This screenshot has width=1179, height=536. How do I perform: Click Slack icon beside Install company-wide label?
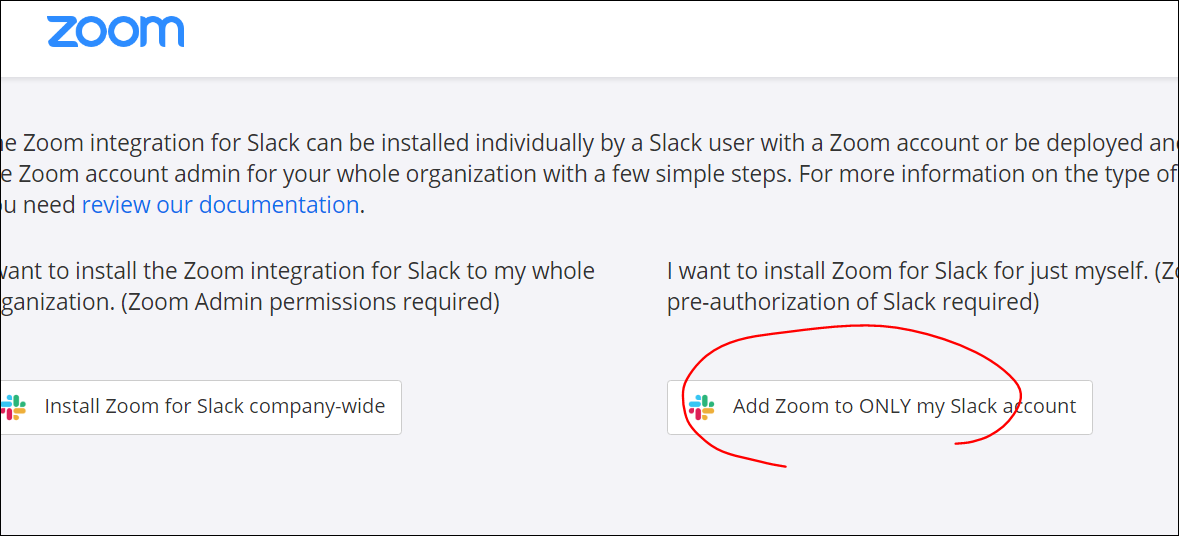click(13, 407)
